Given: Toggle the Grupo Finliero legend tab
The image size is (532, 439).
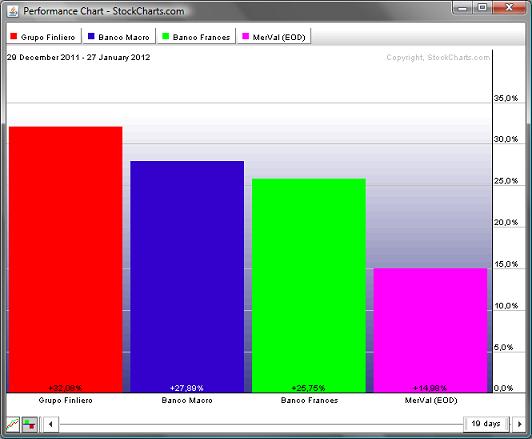Looking at the screenshot, I should click(x=43, y=37).
